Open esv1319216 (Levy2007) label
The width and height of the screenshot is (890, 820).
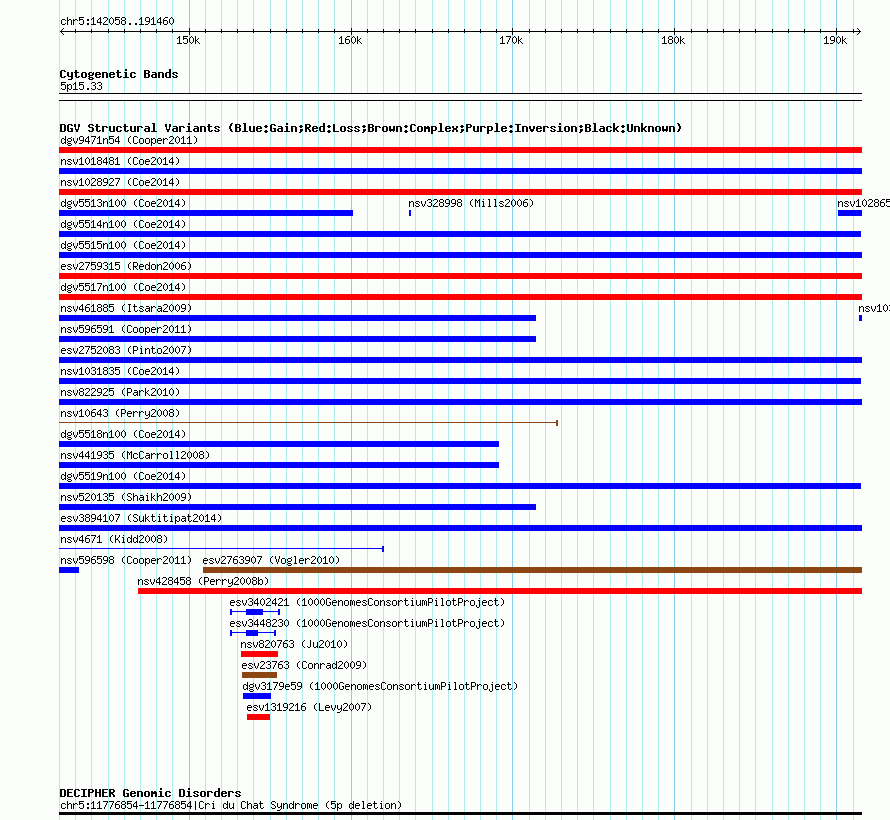coord(309,707)
